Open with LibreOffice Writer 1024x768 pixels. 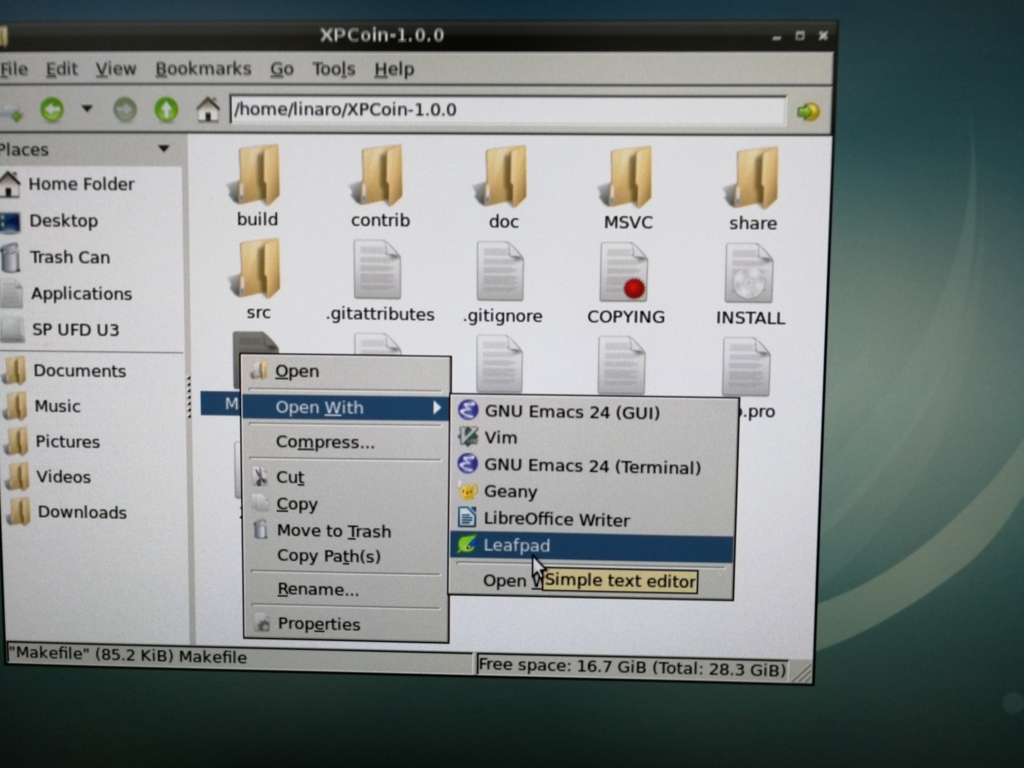coord(591,519)
